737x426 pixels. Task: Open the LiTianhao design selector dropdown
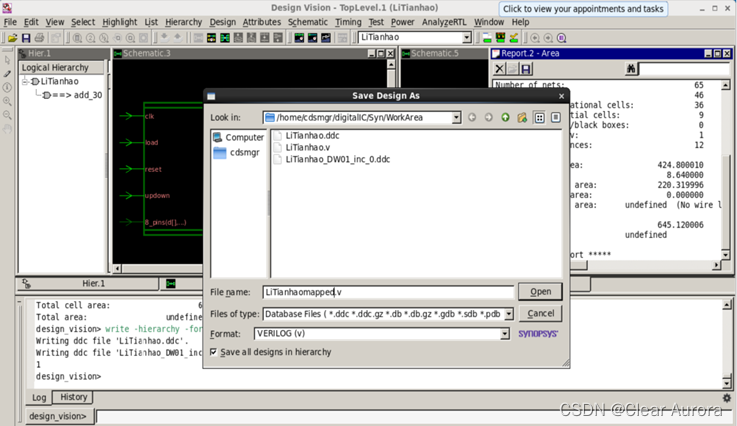tap(466, 38)
